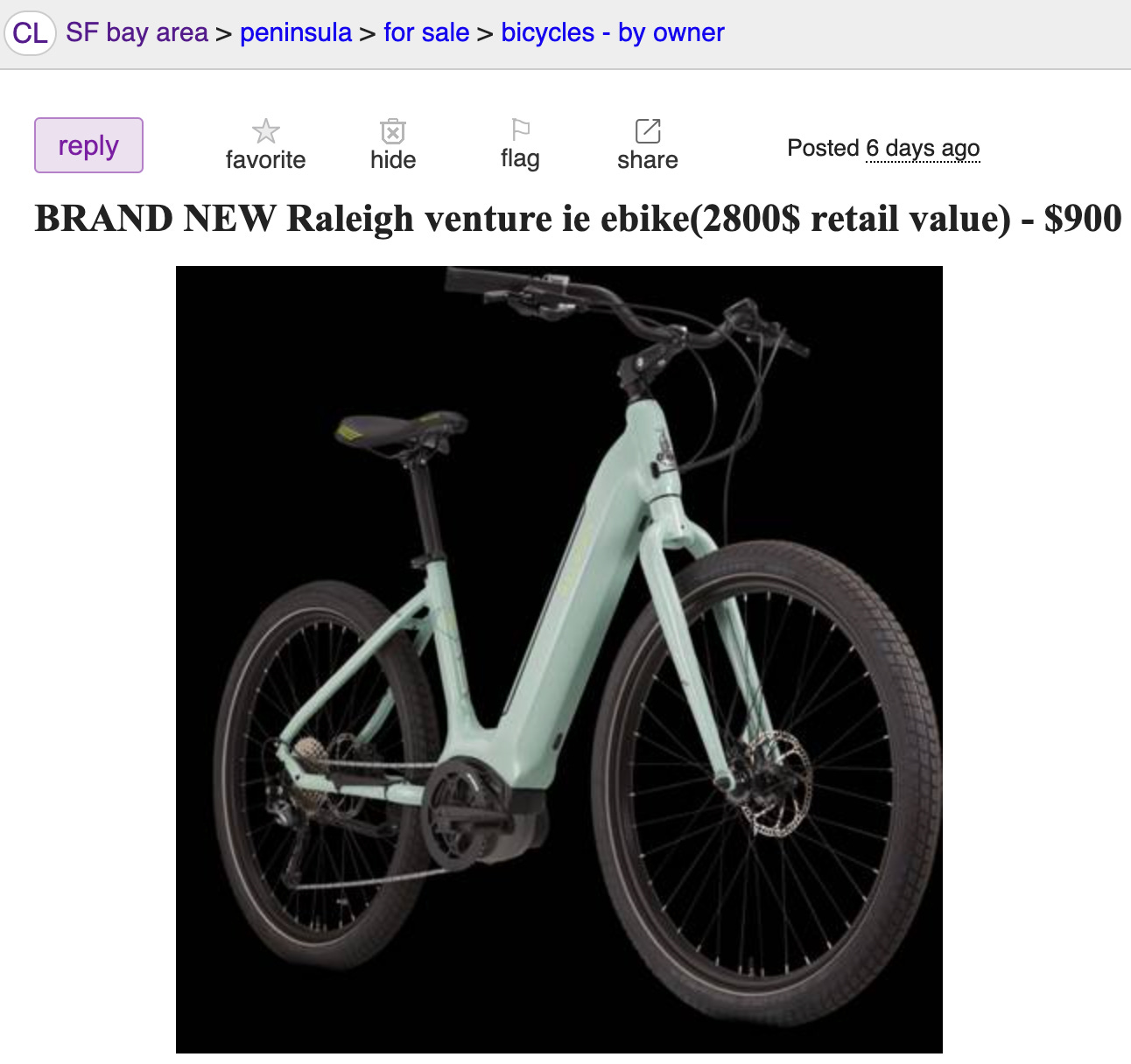Click the hide text label
This screenshot has width=1131, height=1064.
[x=393, y=160]
